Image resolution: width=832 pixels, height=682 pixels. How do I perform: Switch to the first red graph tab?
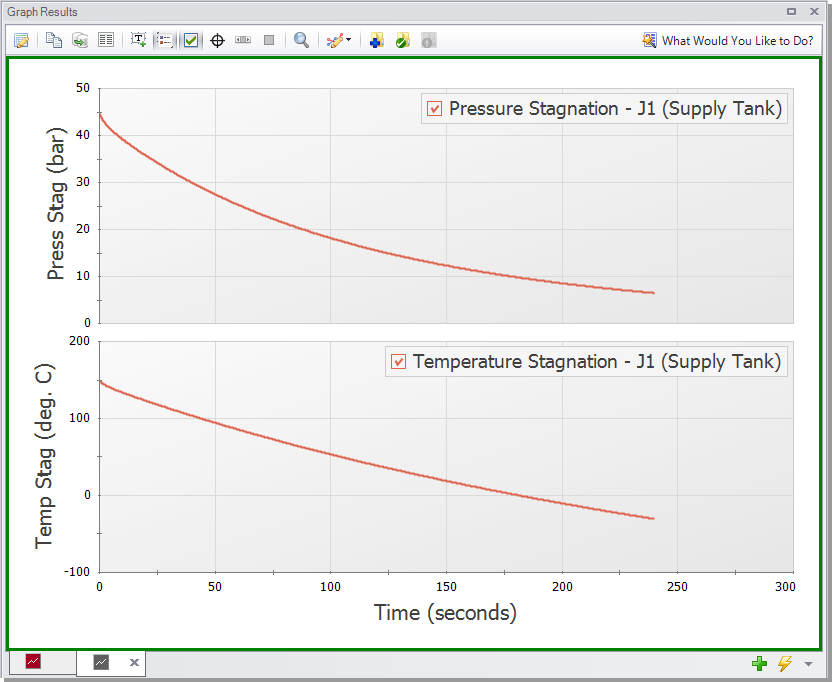click(34, 662)
